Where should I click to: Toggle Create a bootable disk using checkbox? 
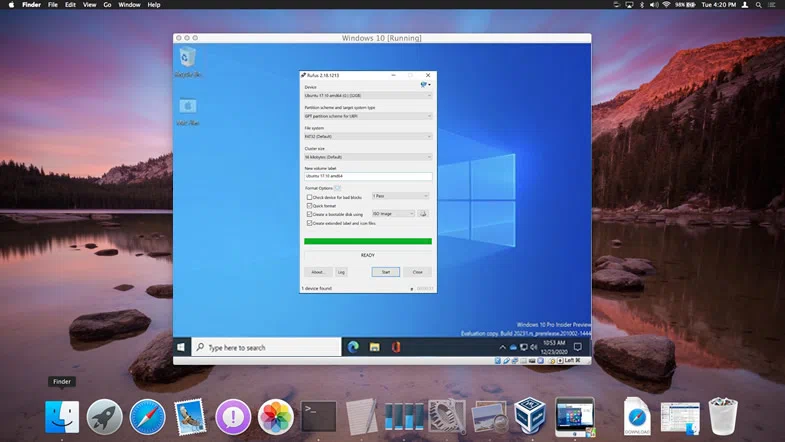click(309, 214)
